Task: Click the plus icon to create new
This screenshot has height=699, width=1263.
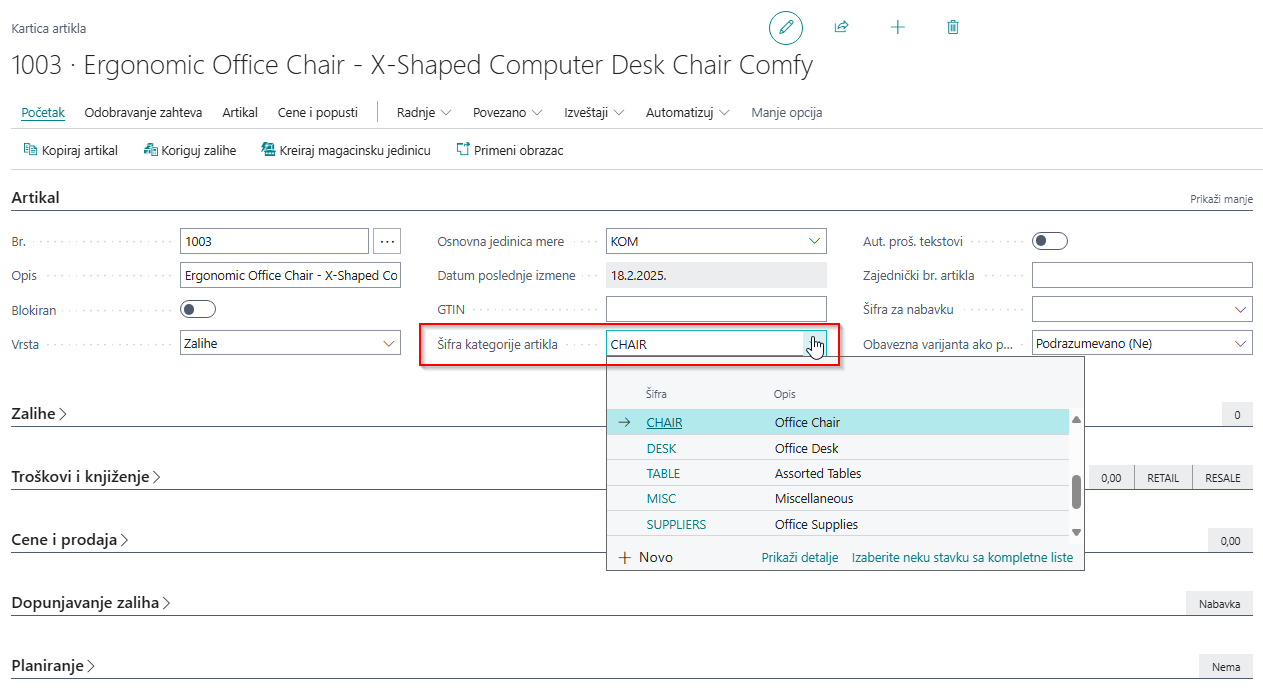Action: point(897,27)
